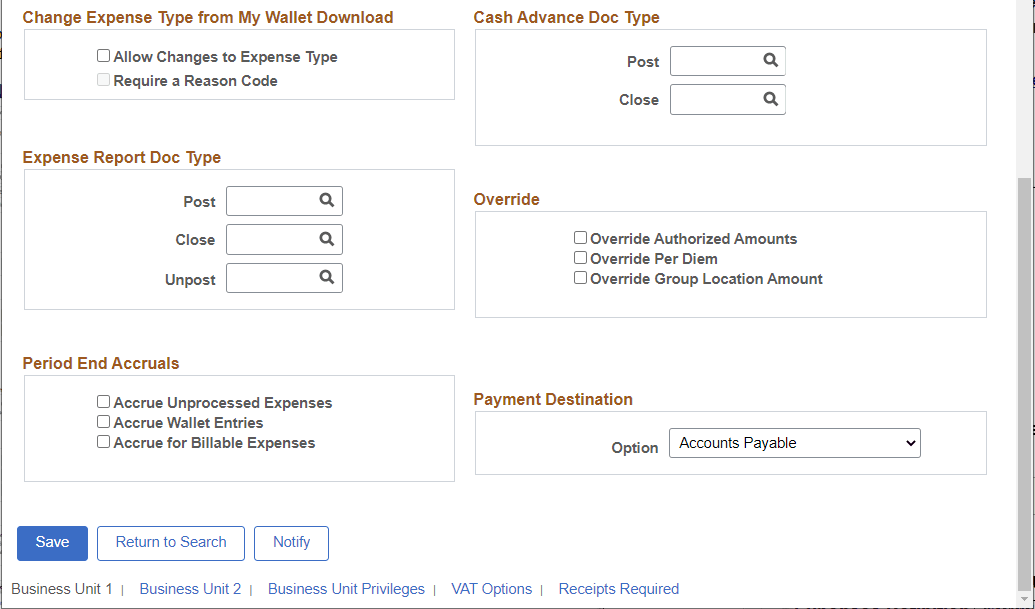The image size is (1035, 609).
Task: Check Accrue Unprocessed Expenses
Action: (103, 401)
